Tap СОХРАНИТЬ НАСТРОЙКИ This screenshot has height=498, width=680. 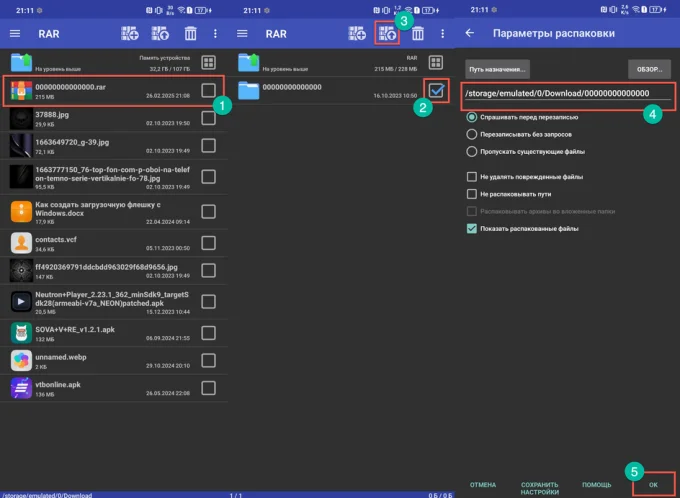coord(539,488)
